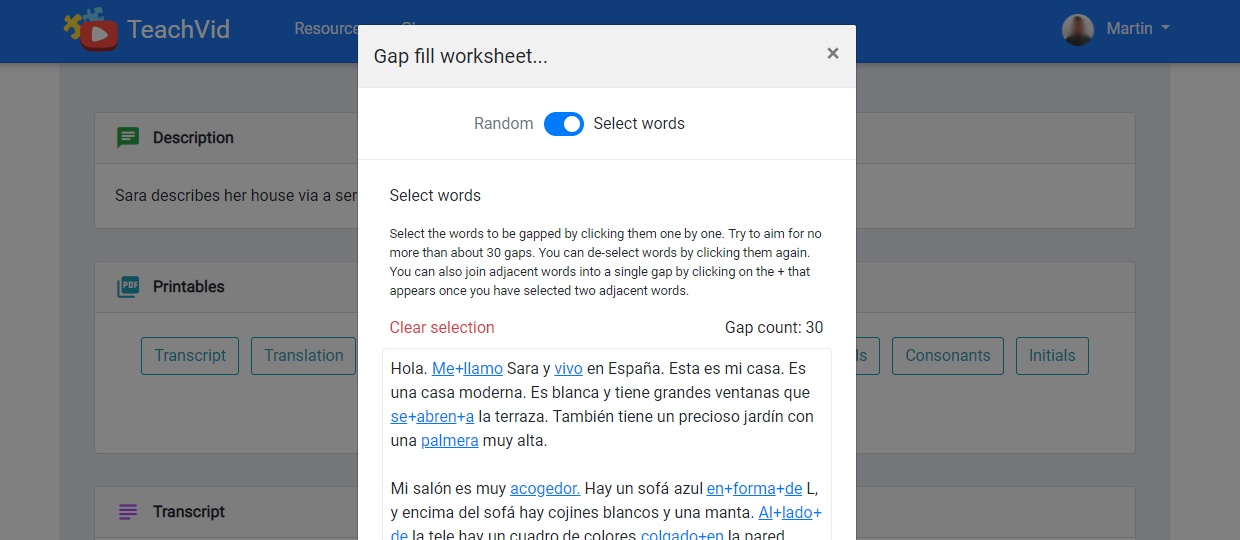
Task: Deselect the word 'palmera'
Action: click(x=449, y=441)
